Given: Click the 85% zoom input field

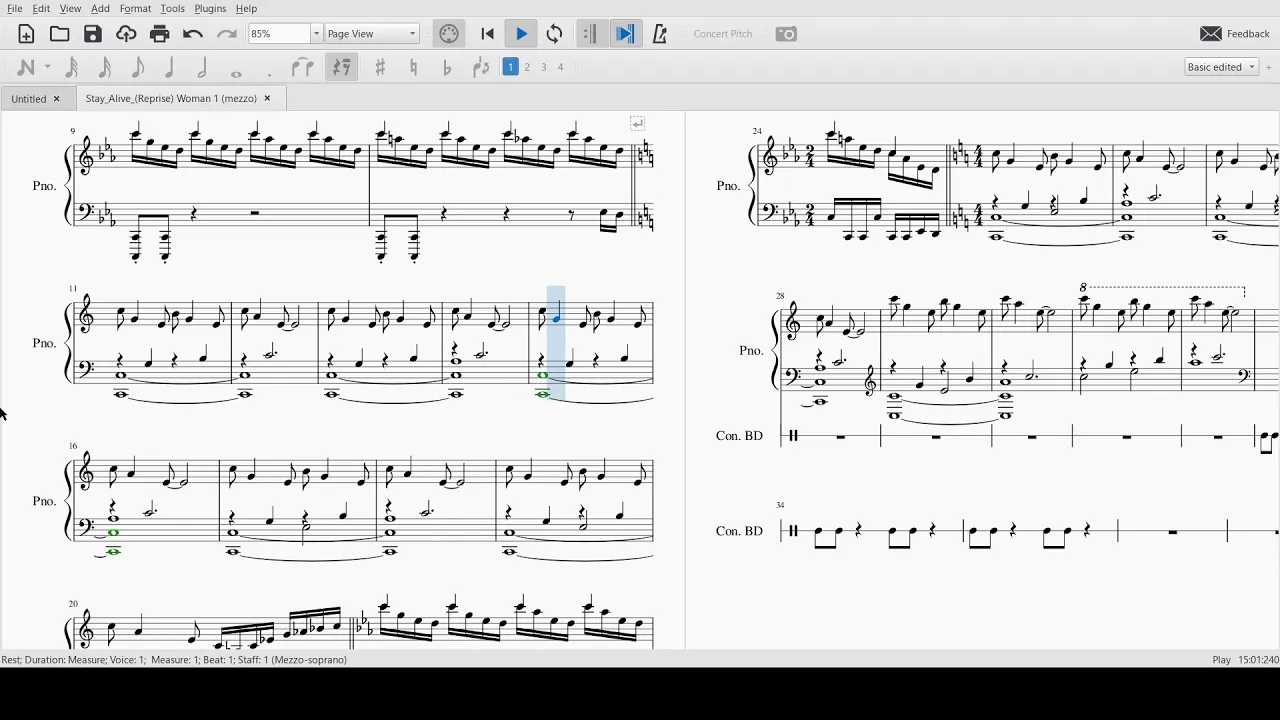Looking at the screenshot, I should [279, 34].
